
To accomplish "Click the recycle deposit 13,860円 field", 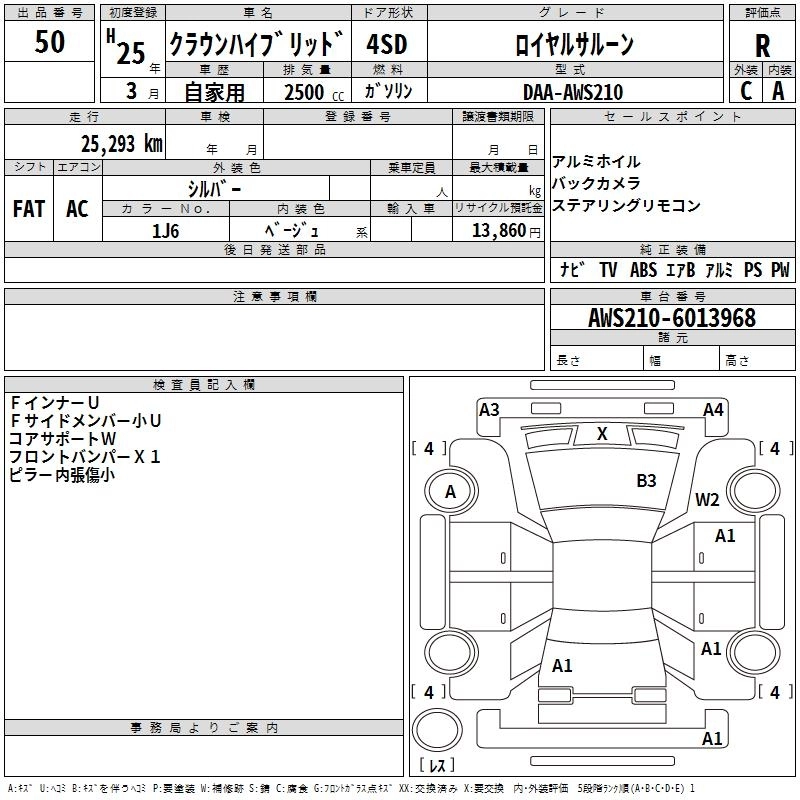I will click(x=498, y=230).
